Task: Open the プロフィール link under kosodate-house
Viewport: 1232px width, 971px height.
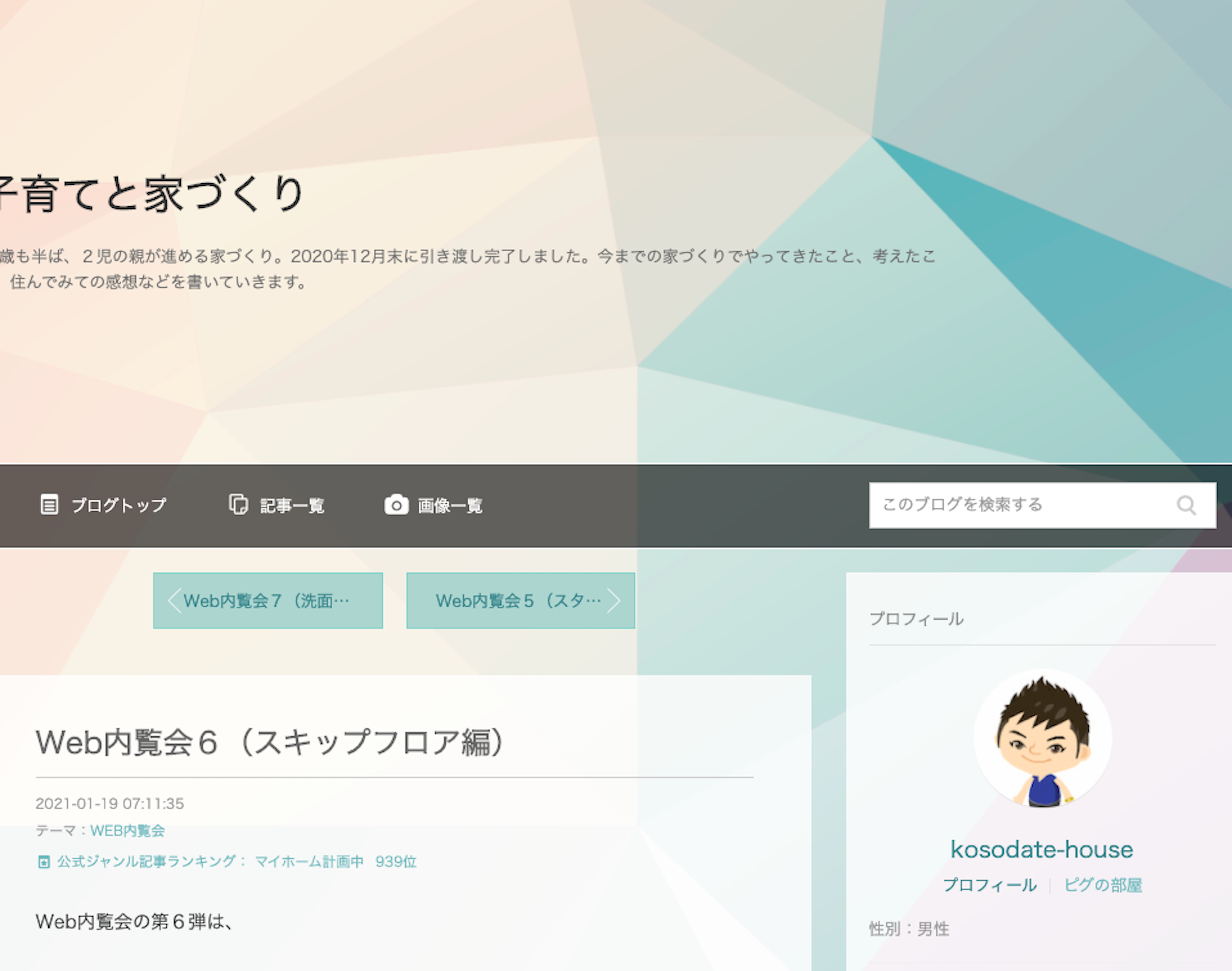Action: (x=990, y=885)
